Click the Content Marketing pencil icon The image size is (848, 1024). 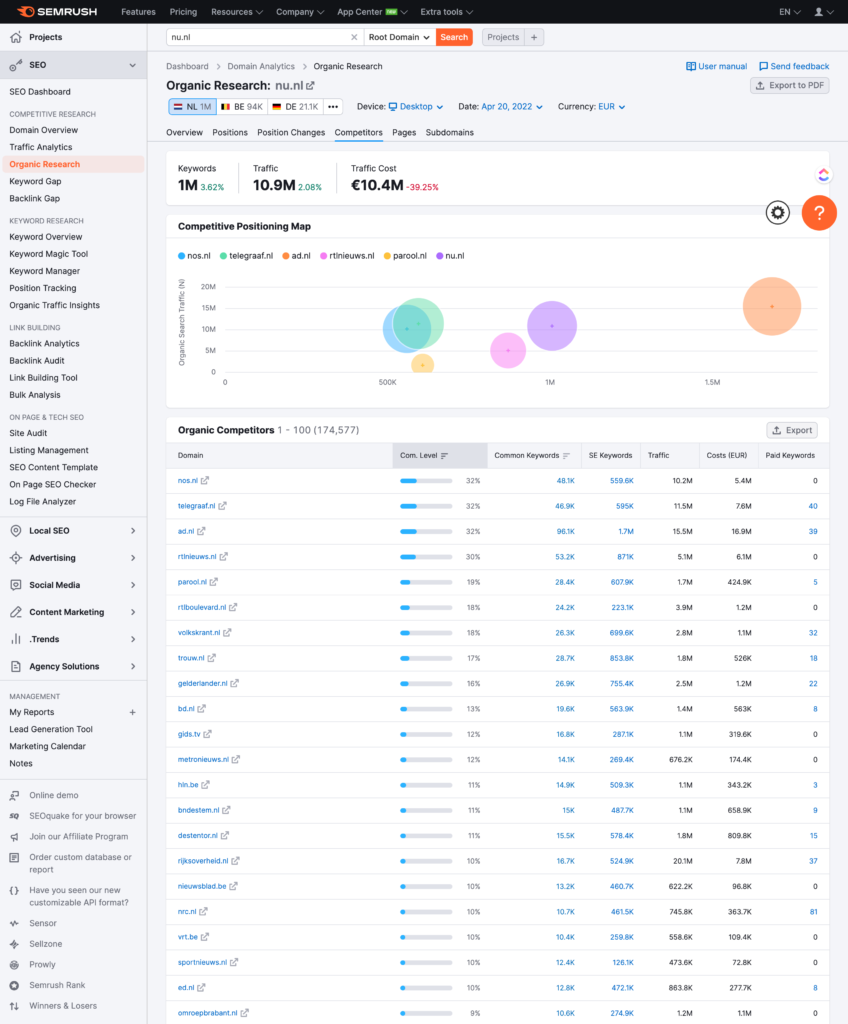(x=16, y=612)
